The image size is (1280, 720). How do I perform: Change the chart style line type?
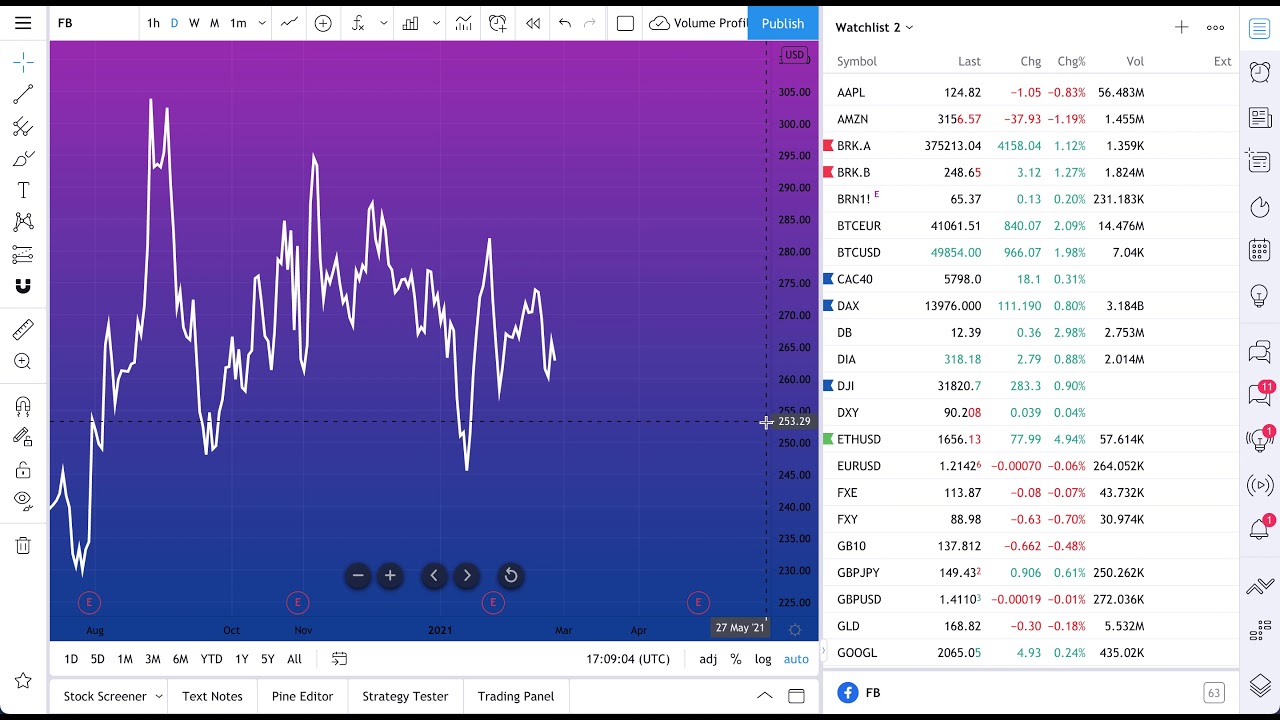pos(289,23)
